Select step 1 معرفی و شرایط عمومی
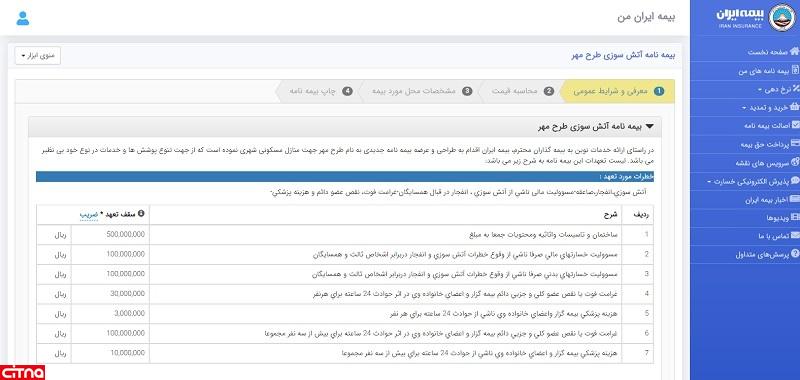 coord(618,91)
